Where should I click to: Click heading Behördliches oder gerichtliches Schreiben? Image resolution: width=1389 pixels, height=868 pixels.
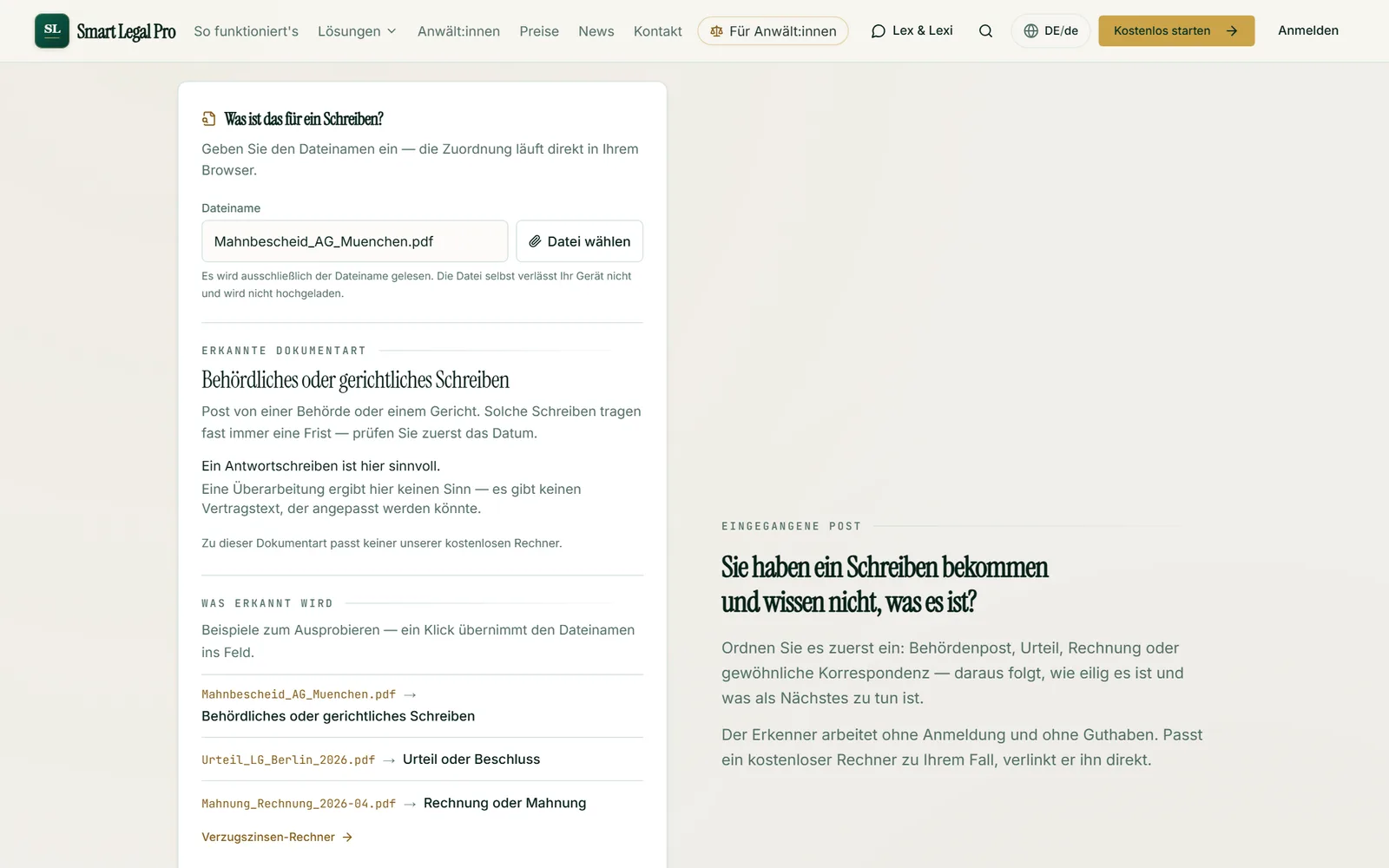tap(355, 380)
